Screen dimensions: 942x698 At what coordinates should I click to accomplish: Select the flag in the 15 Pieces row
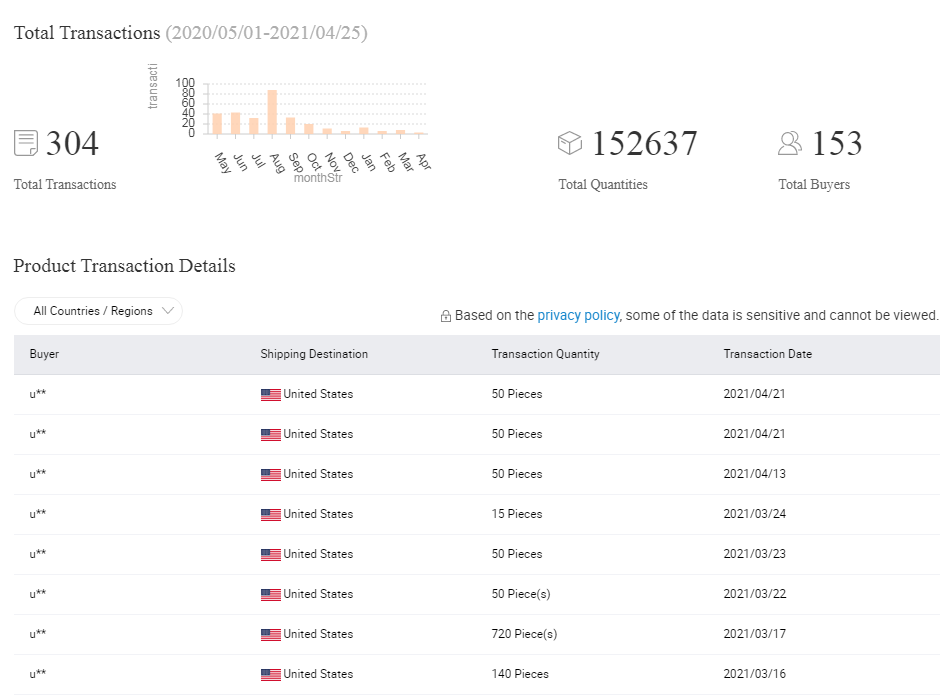point(270,514)
